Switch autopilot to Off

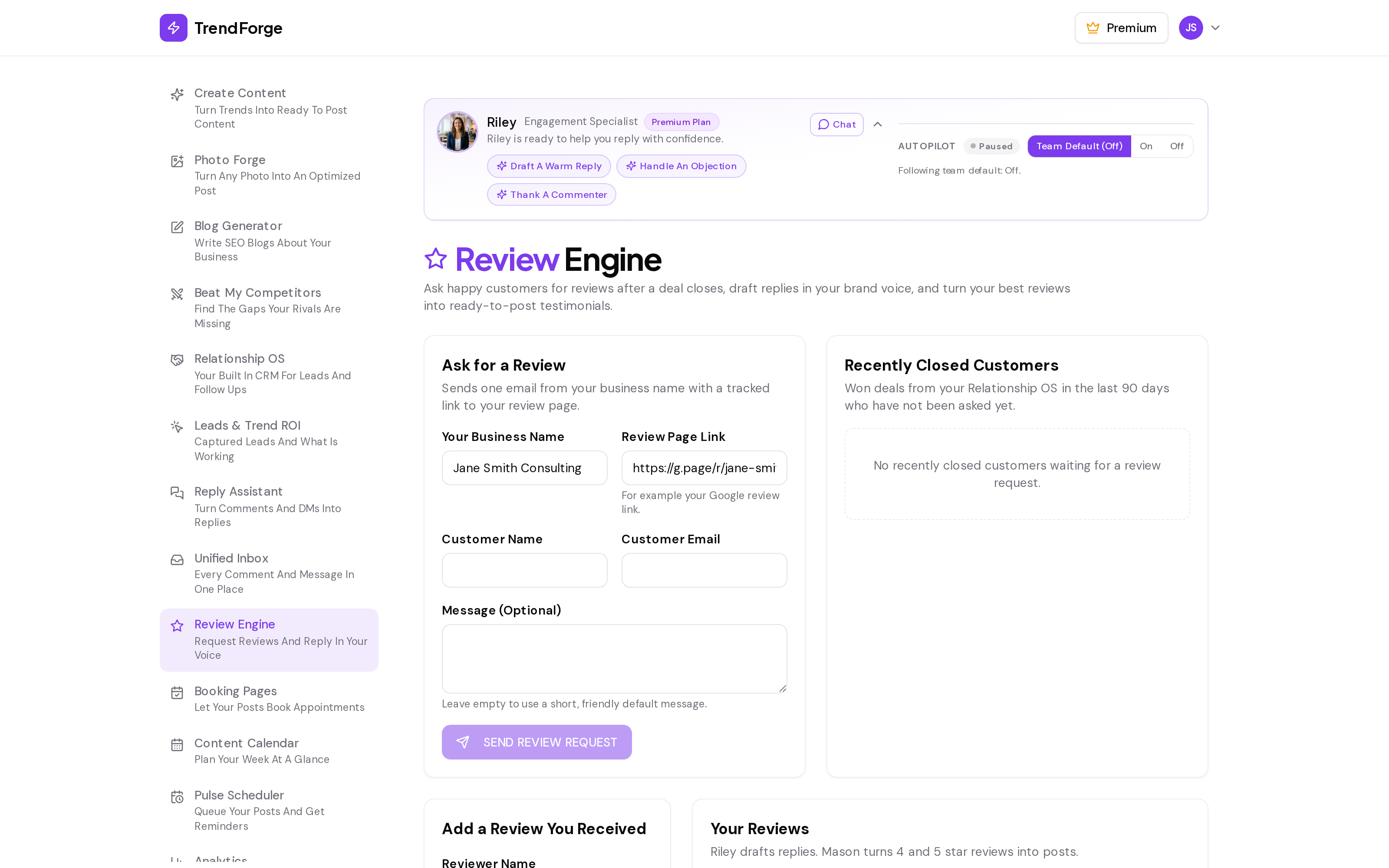(1177, 146)
